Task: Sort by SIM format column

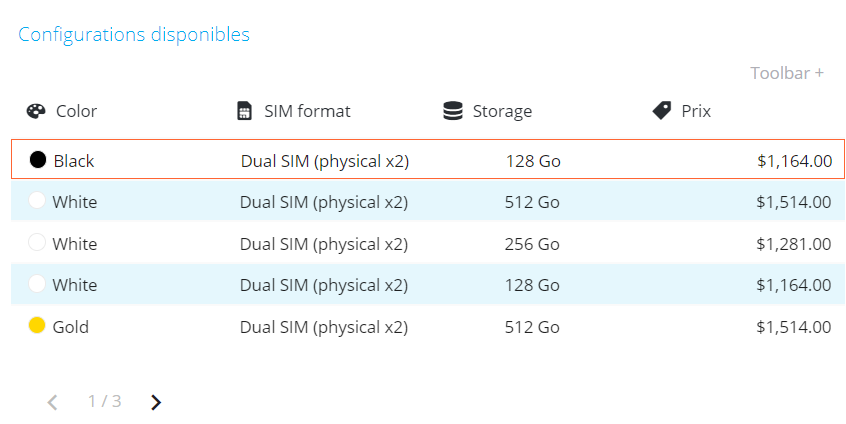Action: (307, 111)
